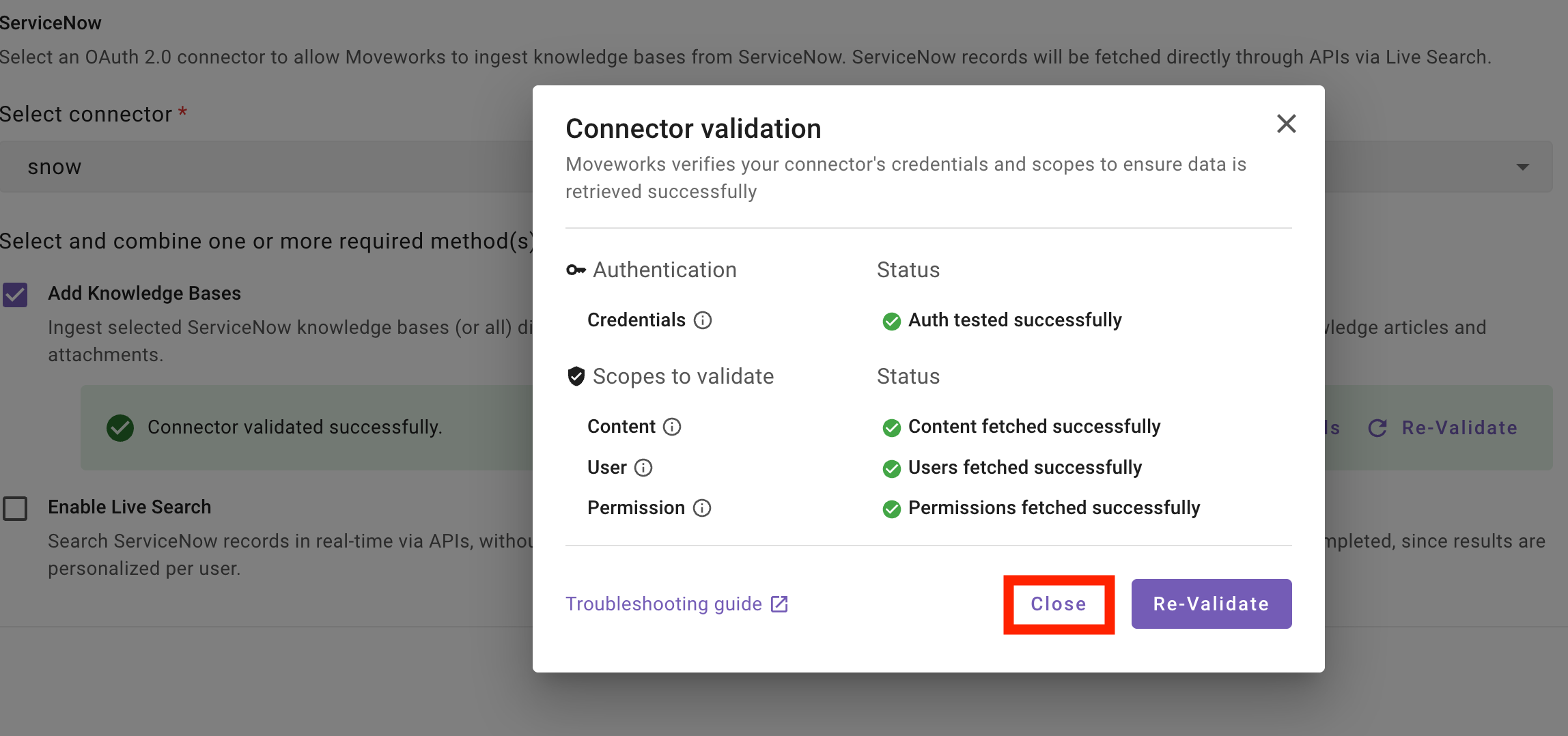Click the green check beside Connector validated

(x=120, y=428)
